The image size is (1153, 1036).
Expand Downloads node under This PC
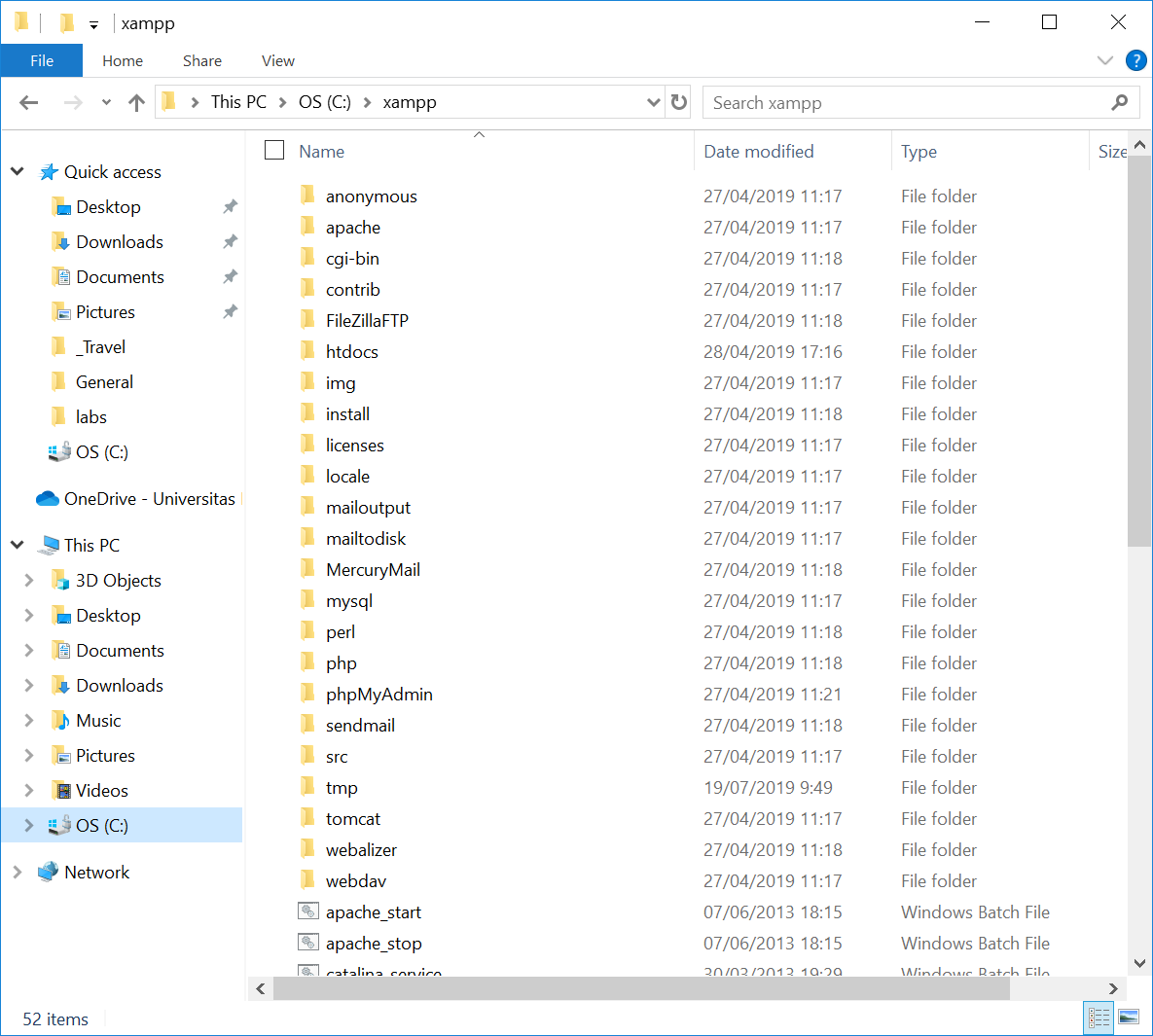pos(28,685)
